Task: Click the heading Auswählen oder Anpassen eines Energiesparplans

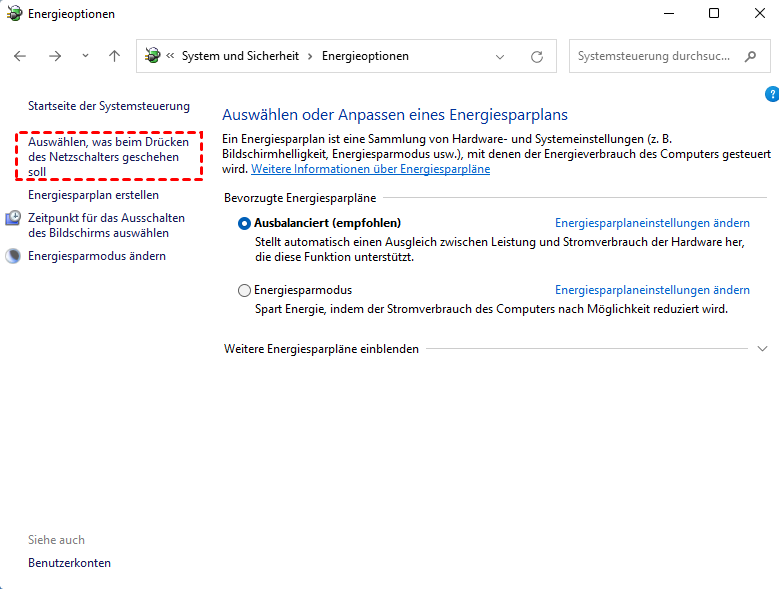Action: 395,115
